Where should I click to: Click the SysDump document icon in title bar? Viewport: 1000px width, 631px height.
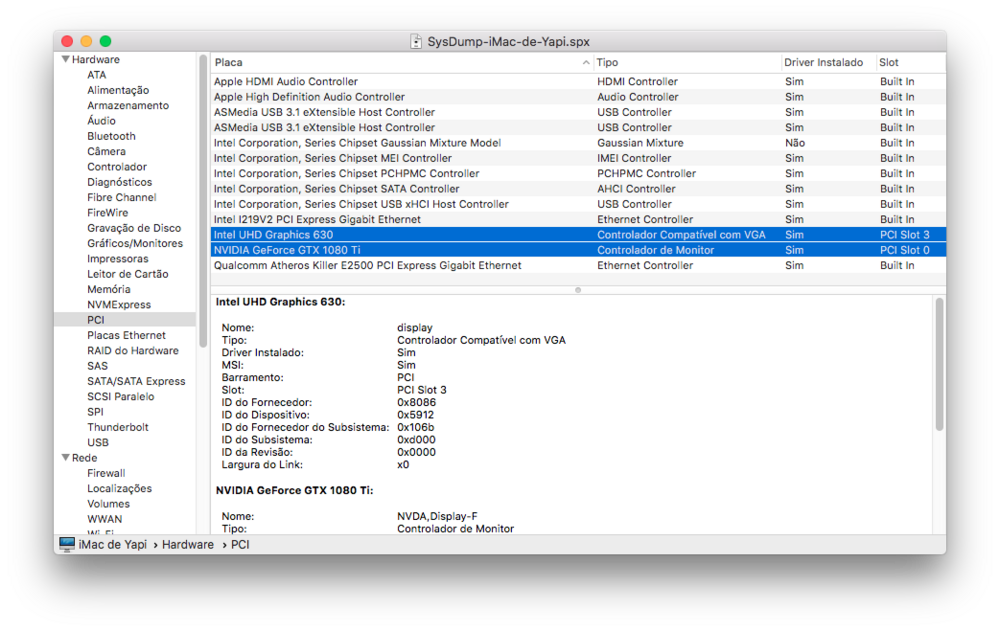point(417,42)
